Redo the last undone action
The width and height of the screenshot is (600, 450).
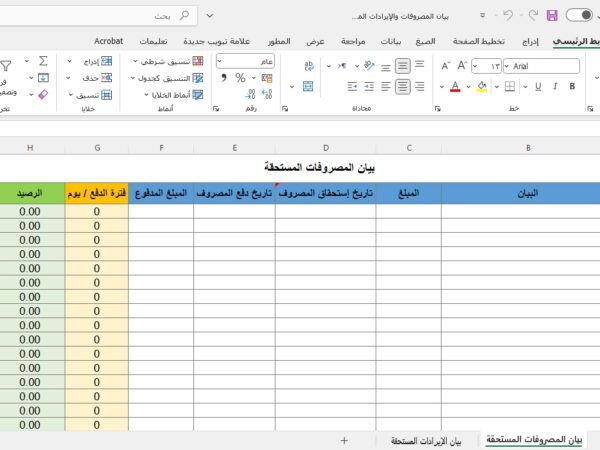(533, 15)
